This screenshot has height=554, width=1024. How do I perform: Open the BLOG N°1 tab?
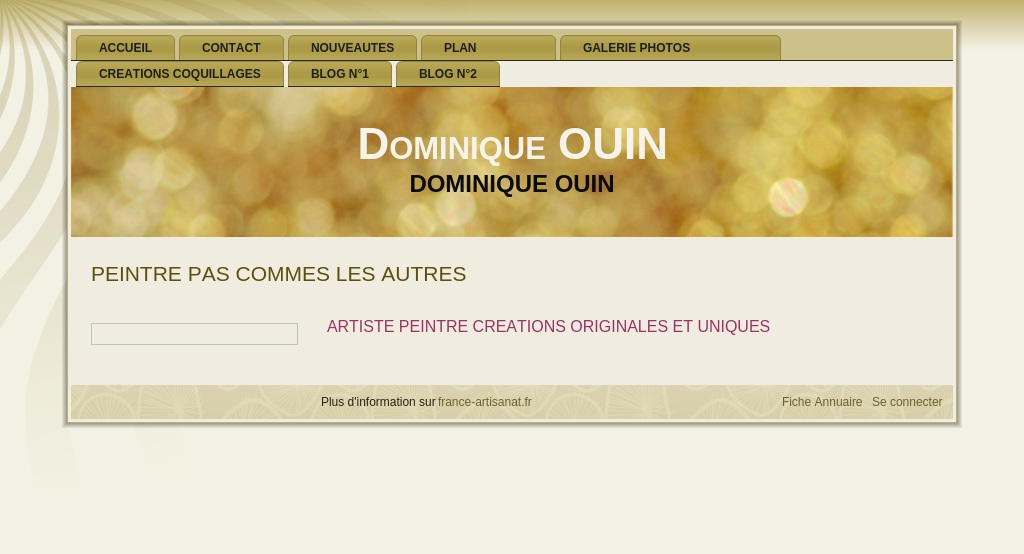340,74
